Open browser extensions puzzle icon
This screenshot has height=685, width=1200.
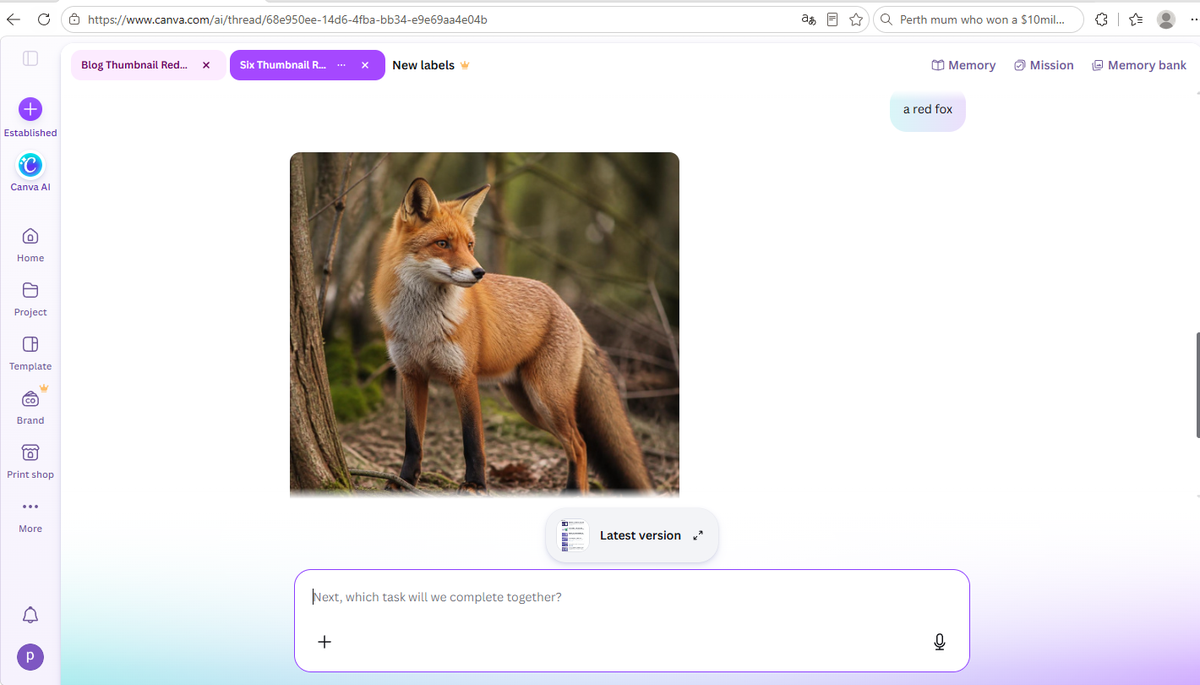(x=1102, y=20)
